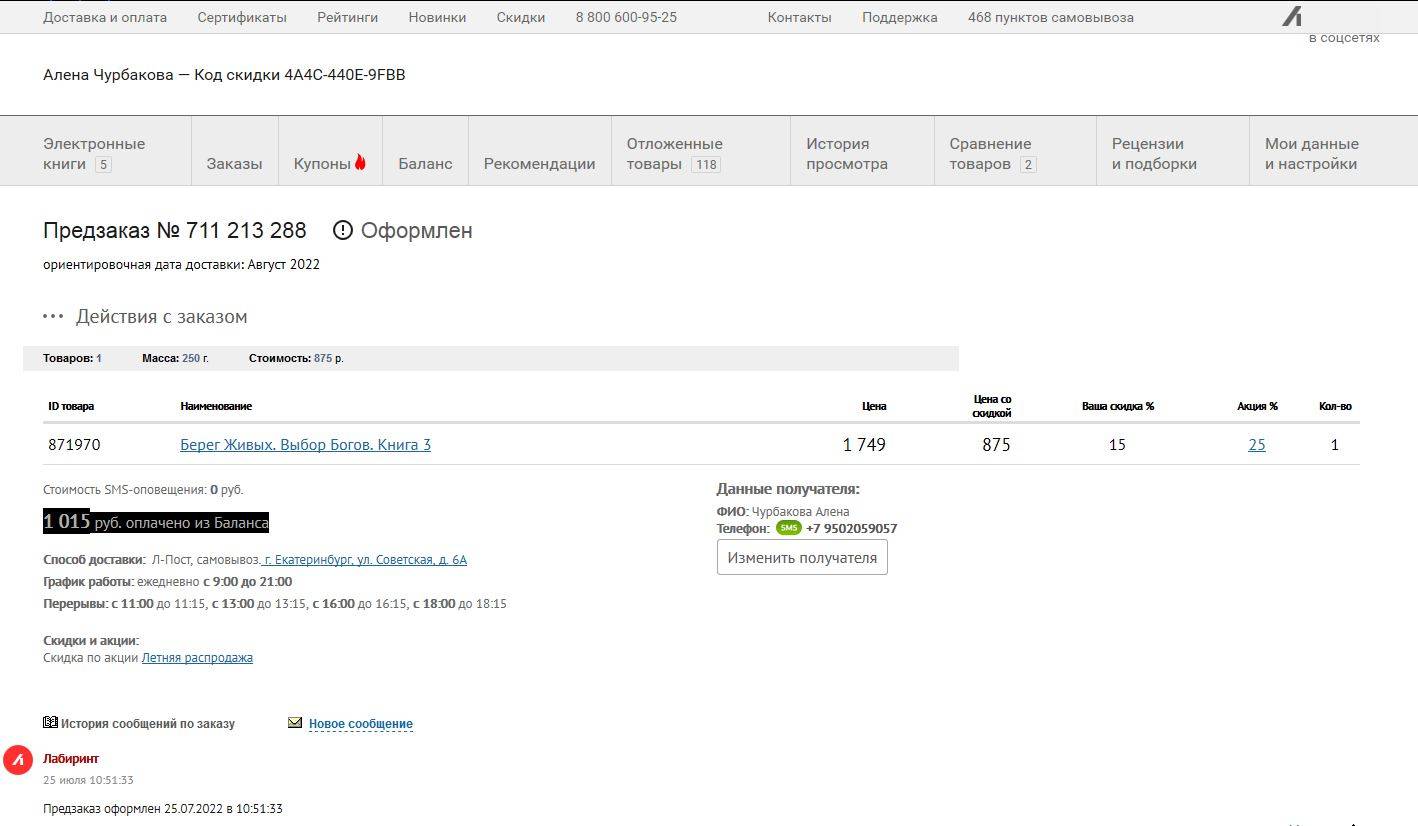
Task: Go to Поддержка
Action: coord(900,17)
